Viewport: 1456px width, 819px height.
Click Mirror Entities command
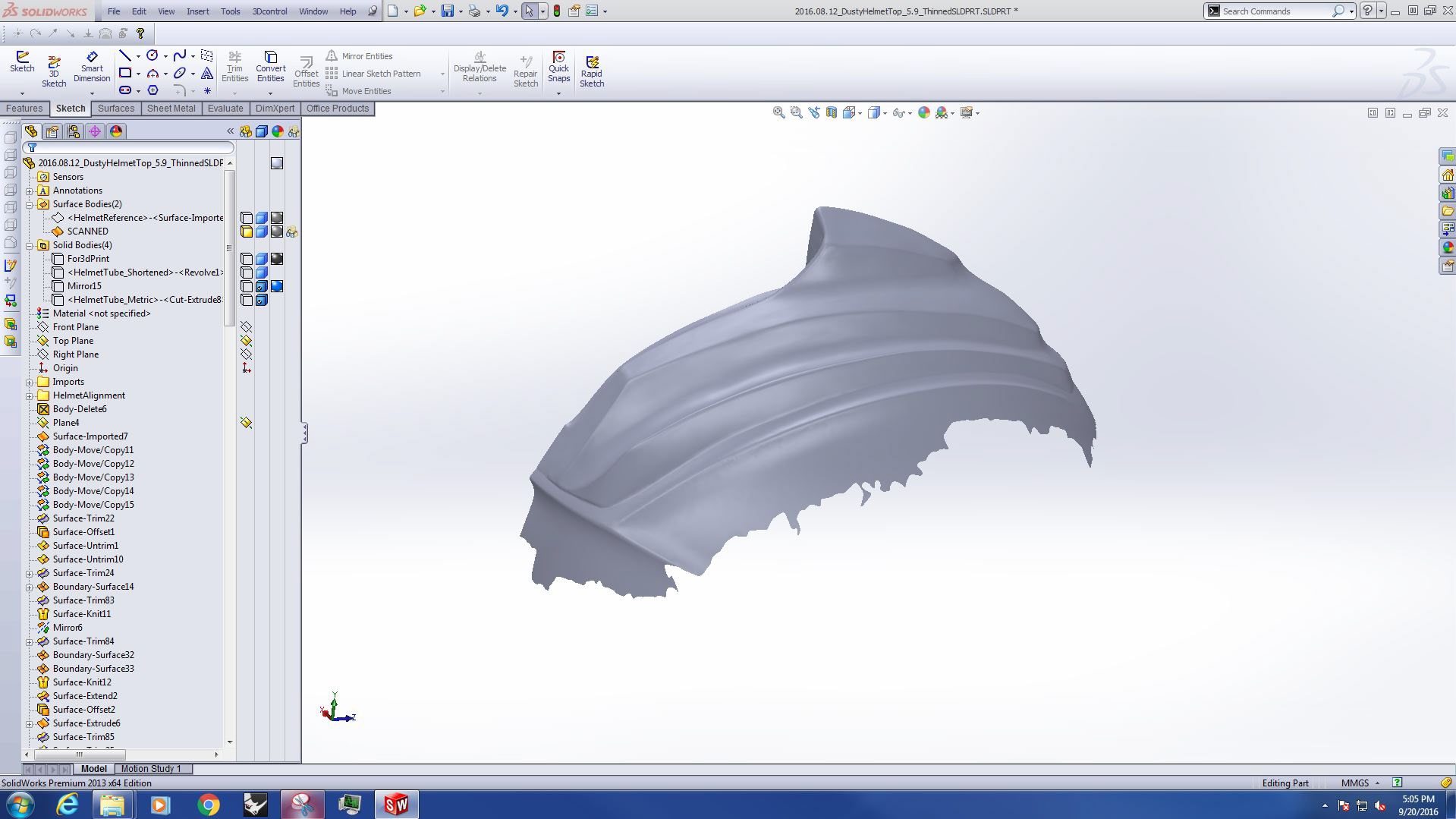click(x=360, y=56)
